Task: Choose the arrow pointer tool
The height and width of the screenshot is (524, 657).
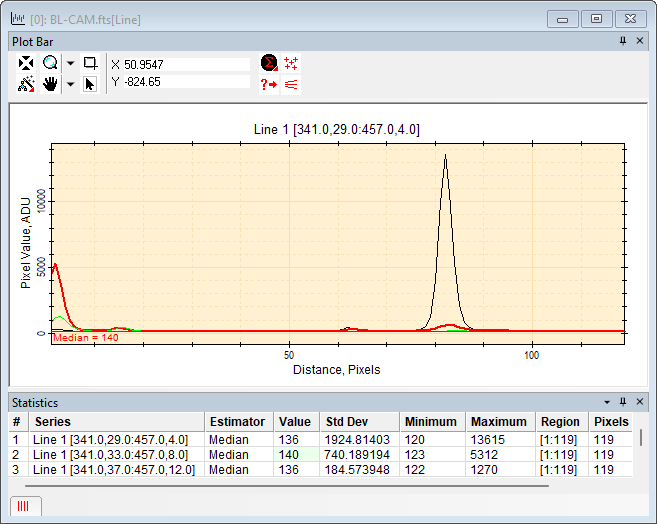Action: [x=90, y=84]
